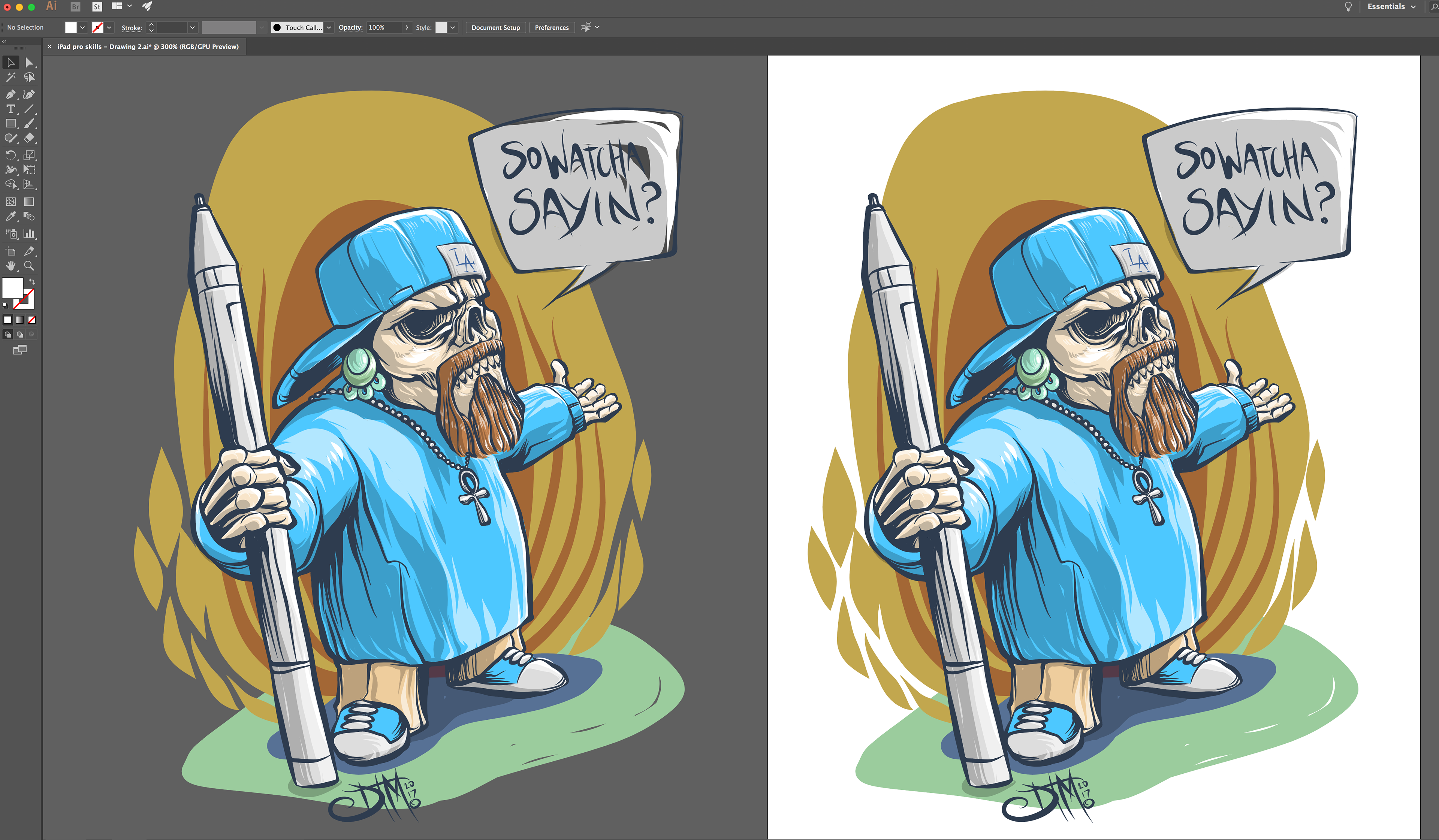Open the Align options dropdown arrow

597,27
